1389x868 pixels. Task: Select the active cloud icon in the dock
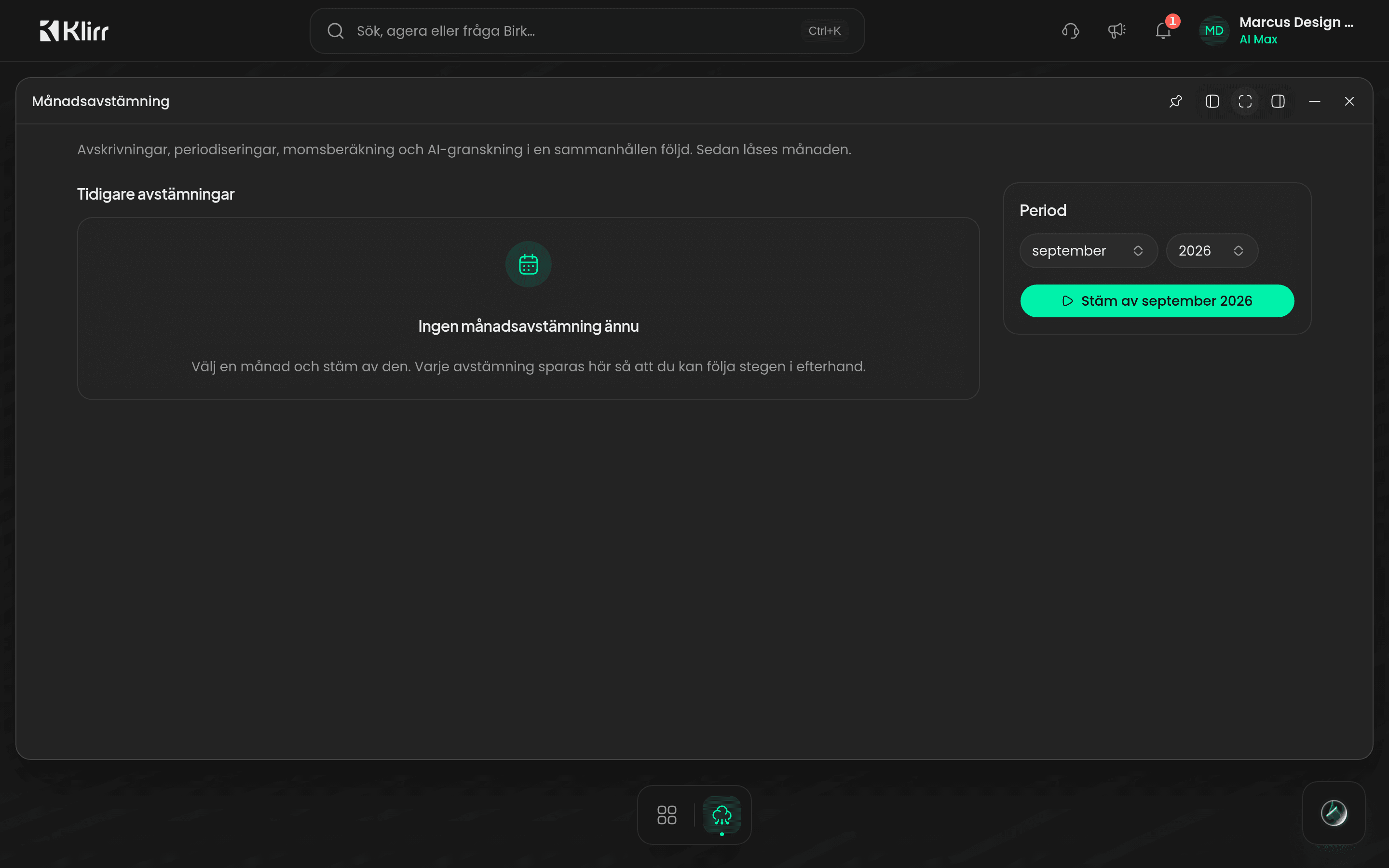[722, 814]
